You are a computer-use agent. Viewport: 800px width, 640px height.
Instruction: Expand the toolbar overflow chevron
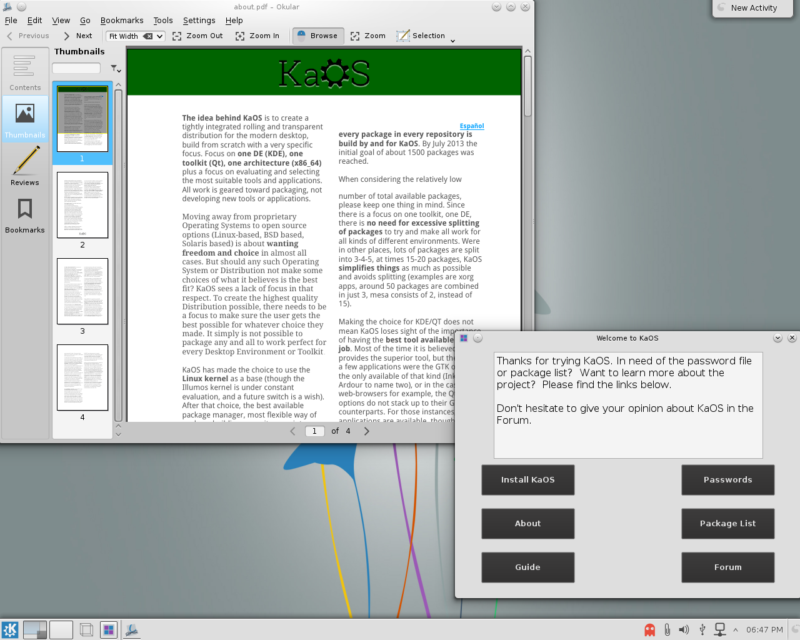point(453,39)
